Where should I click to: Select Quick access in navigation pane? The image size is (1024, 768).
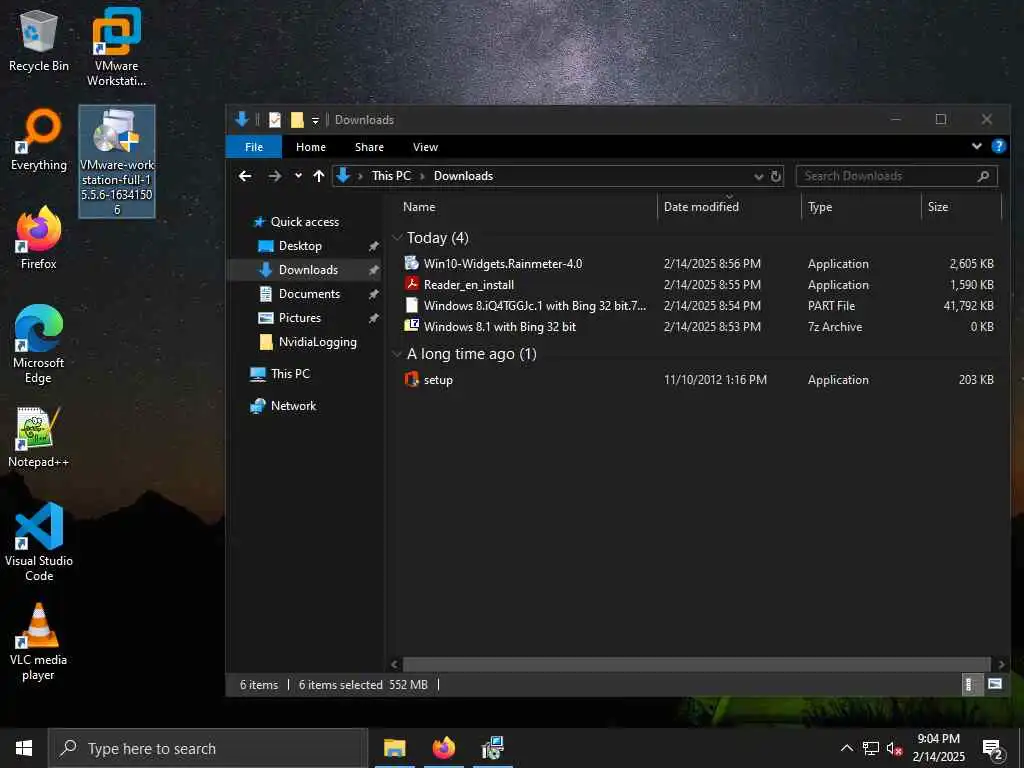click(304, 222)
